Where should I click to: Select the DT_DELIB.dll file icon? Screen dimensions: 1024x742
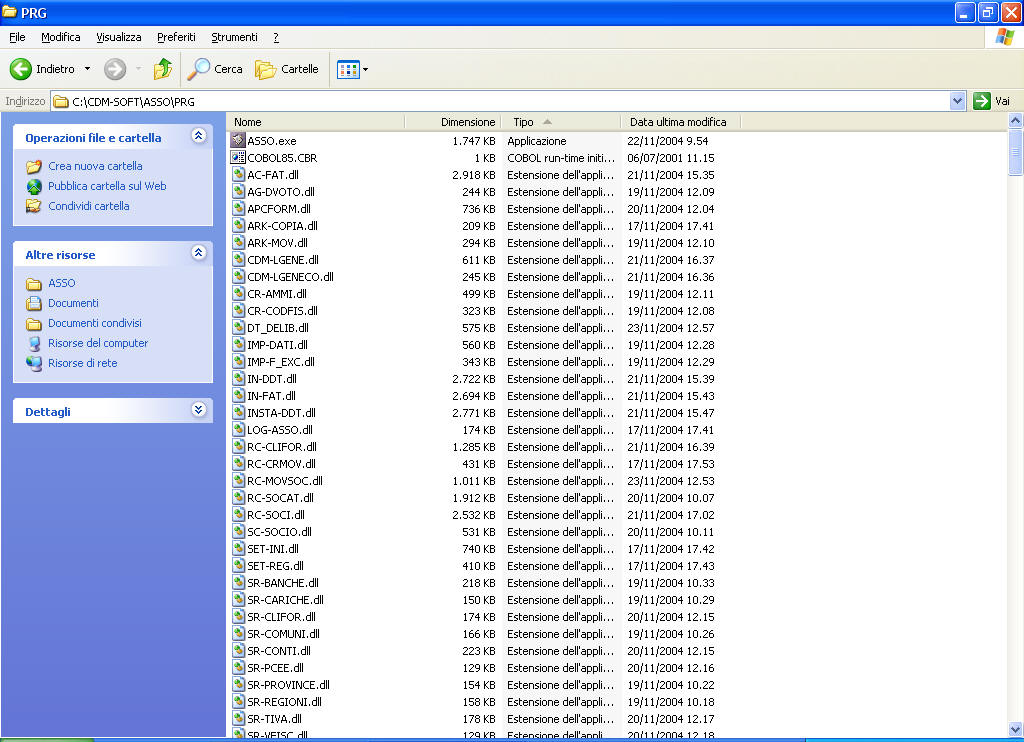click(x=238, y=327)
